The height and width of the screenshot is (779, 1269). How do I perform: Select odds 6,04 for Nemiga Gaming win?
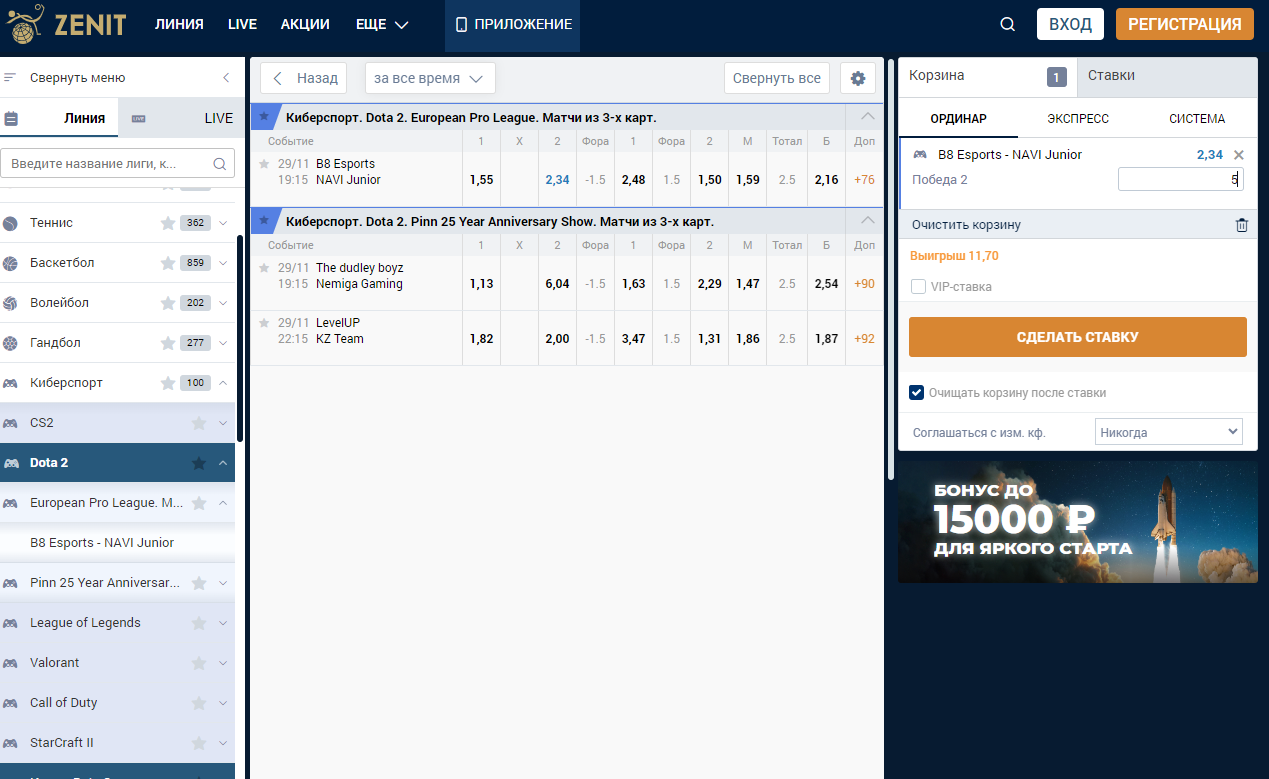click(x=557, y=284)
